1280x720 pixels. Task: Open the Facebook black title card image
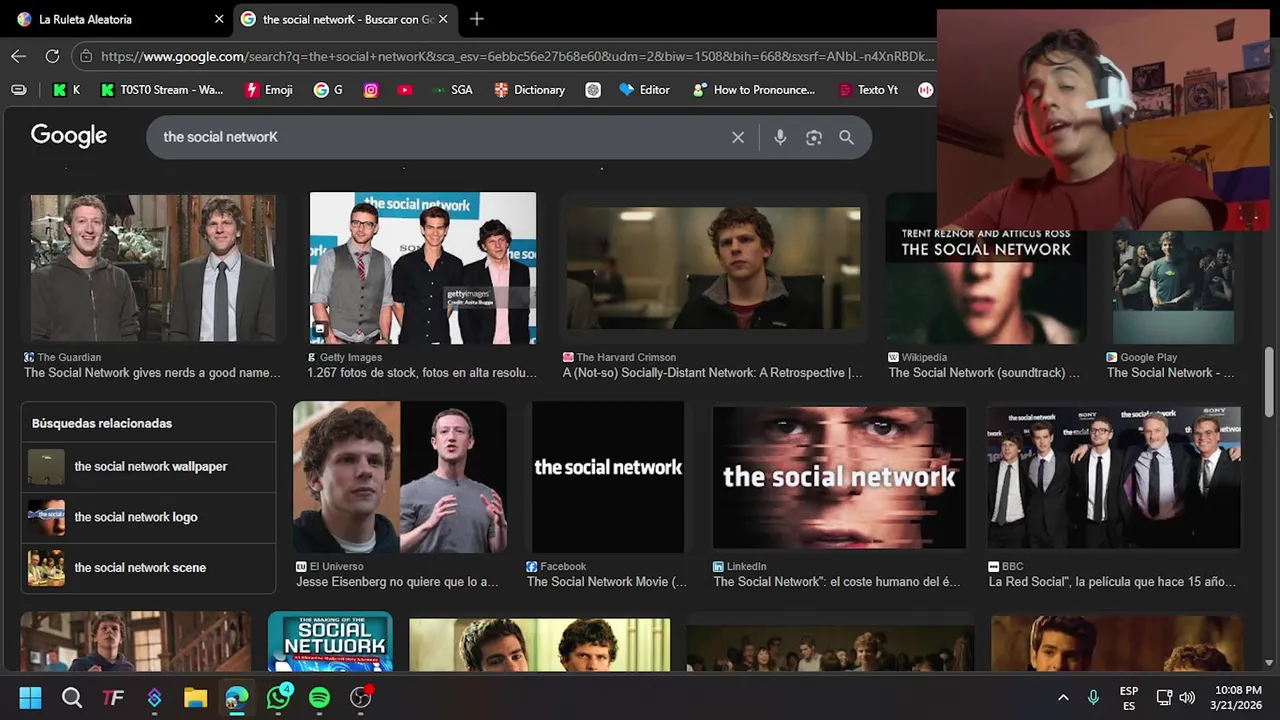[x=608, y=477]
